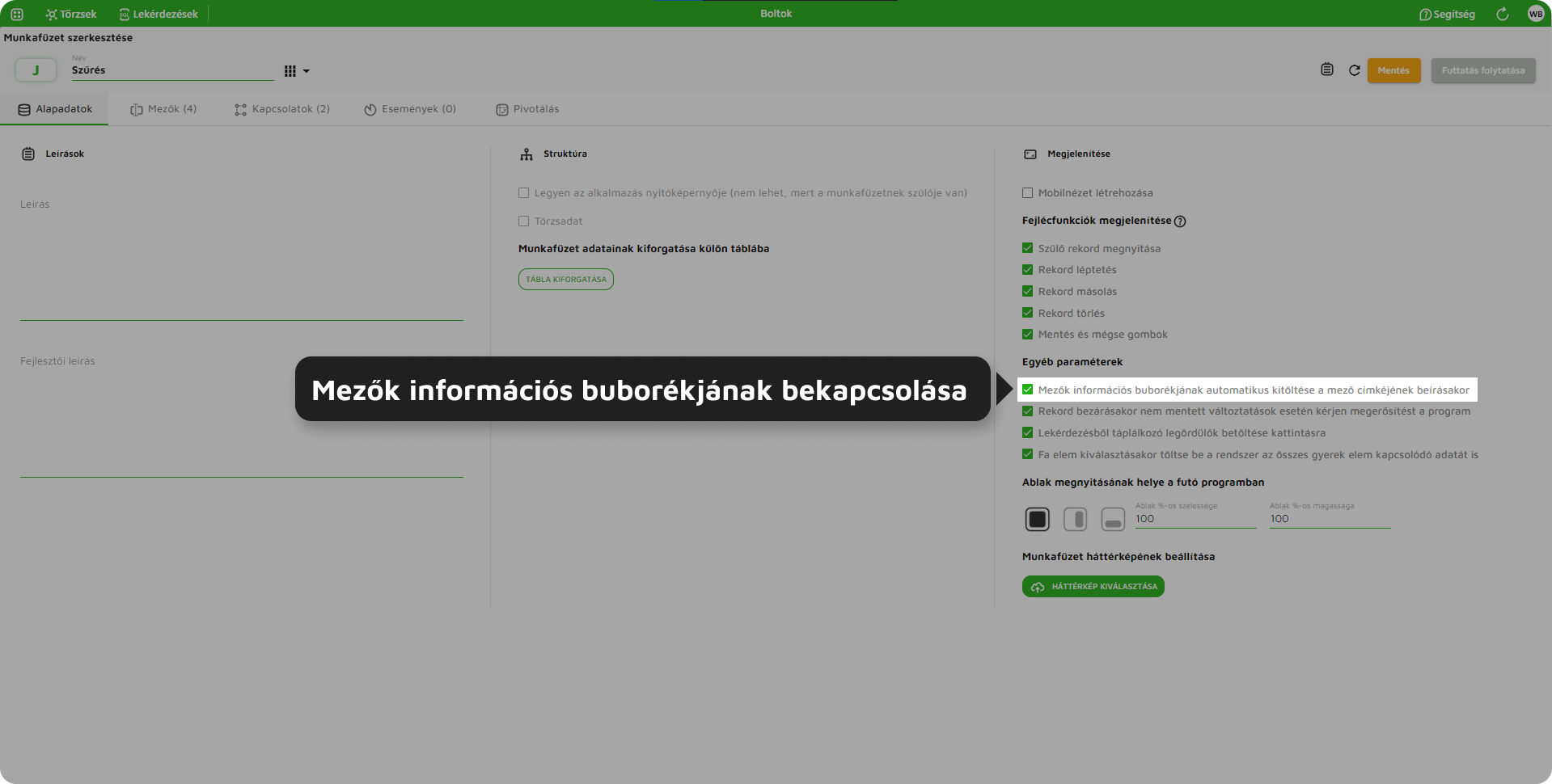
Task: Edit the Ablak %-os szélessége field
Action: 1195,519
